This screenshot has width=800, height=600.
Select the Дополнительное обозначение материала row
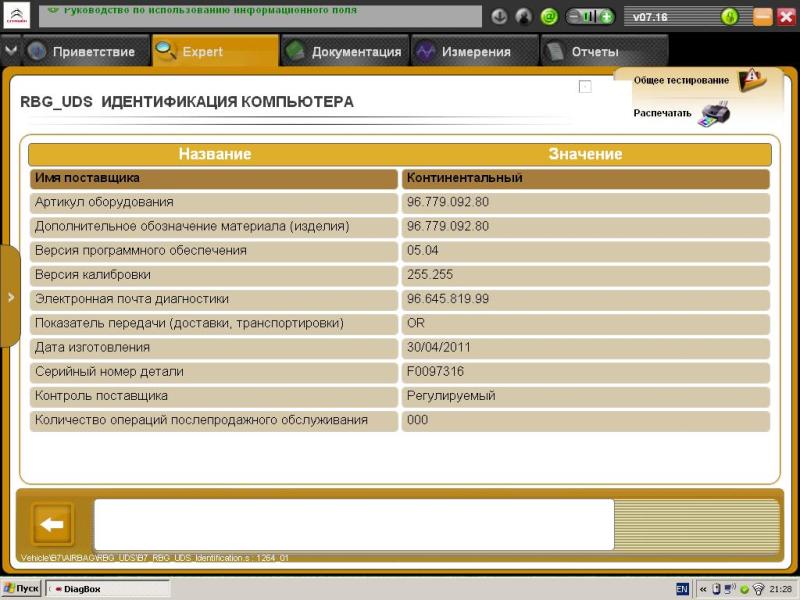coord(399,227)
